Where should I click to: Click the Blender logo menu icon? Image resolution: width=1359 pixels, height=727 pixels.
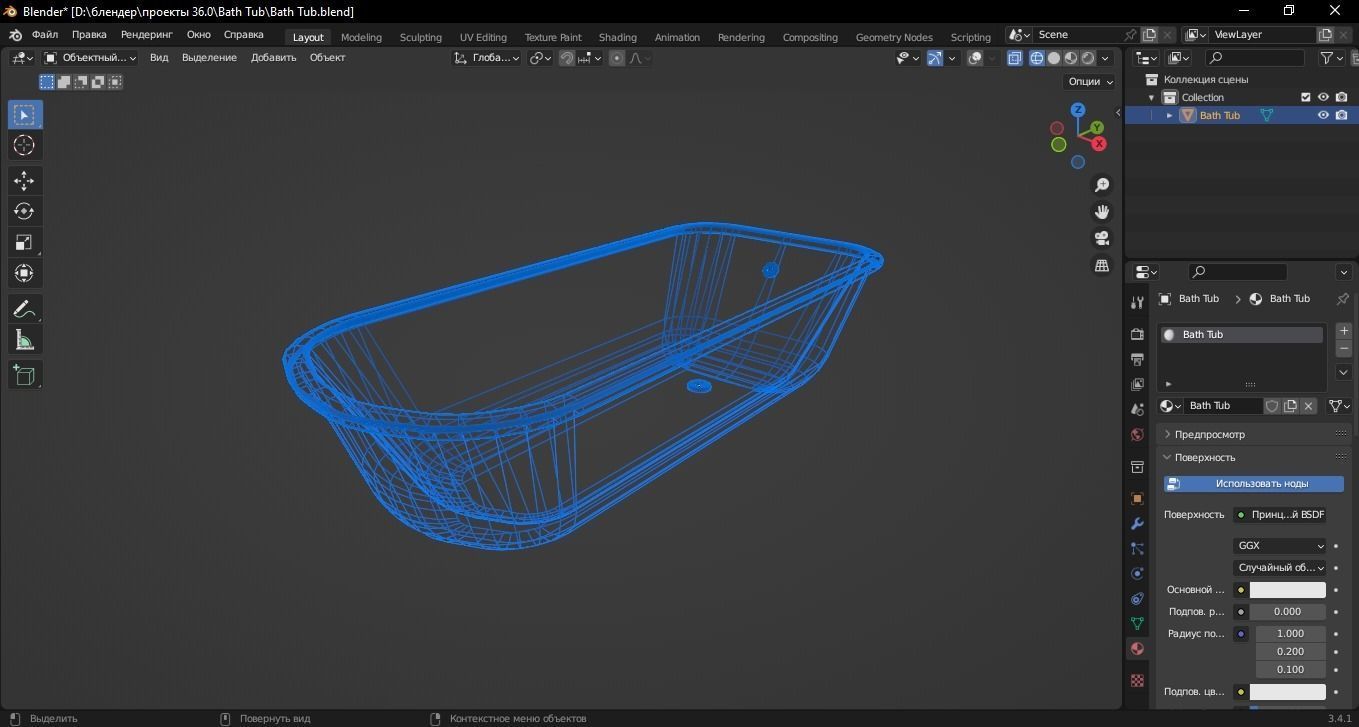15,35
